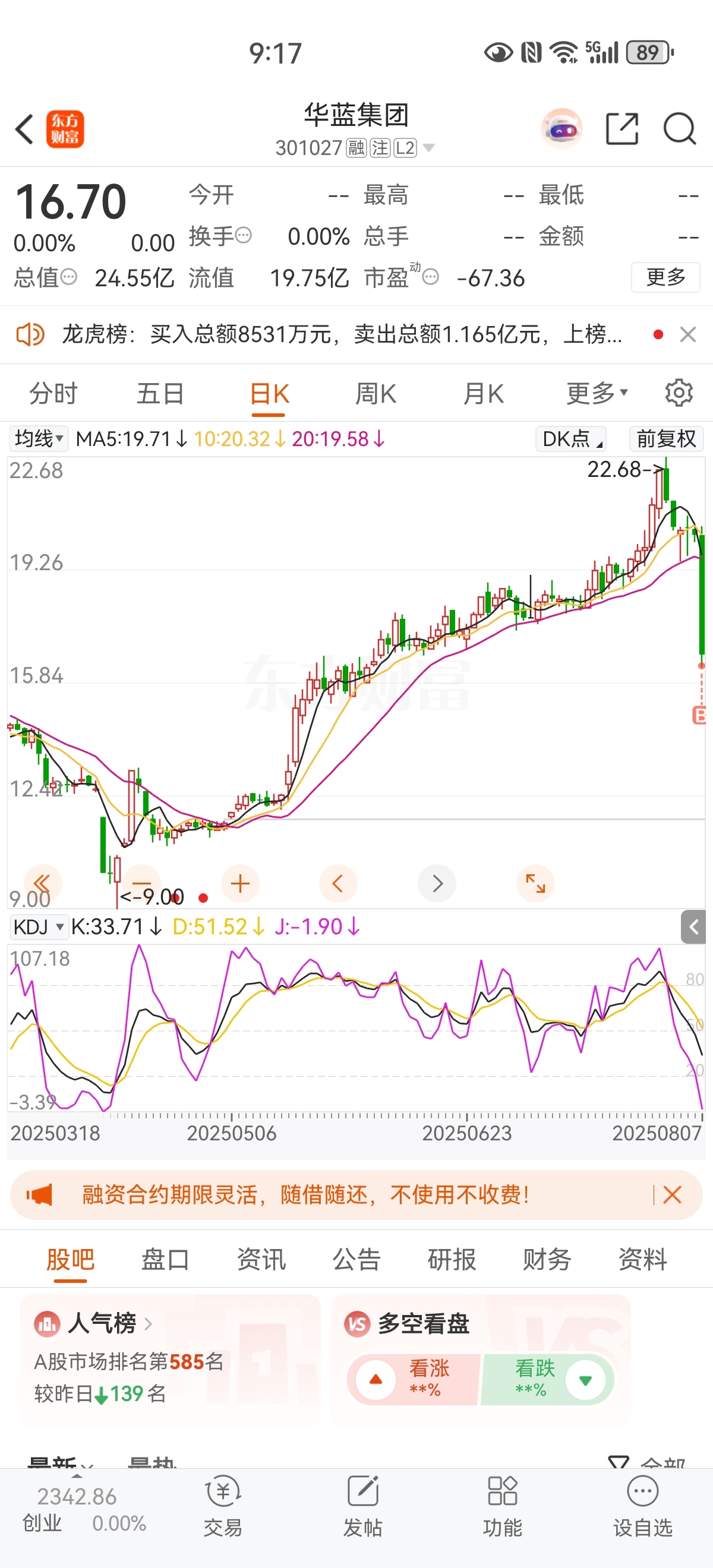Viewport: 713px width, 1568px height.
Task: Open the 东方财富 logo icon
Action: (65, 129)
